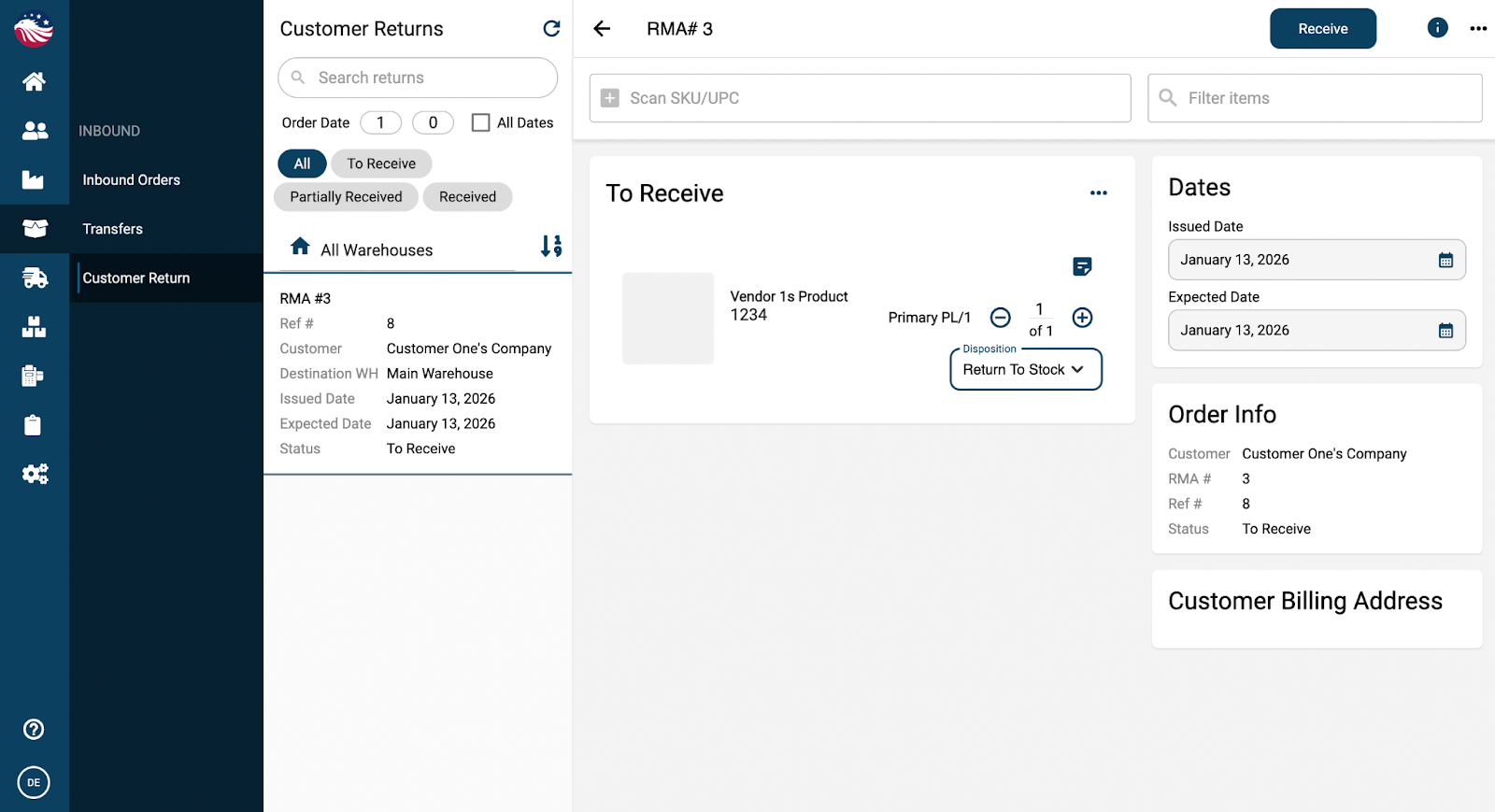Click the Primary PL/1 location label
Viewport: 1495px width, 812px height.
click(x=930, y=318)
